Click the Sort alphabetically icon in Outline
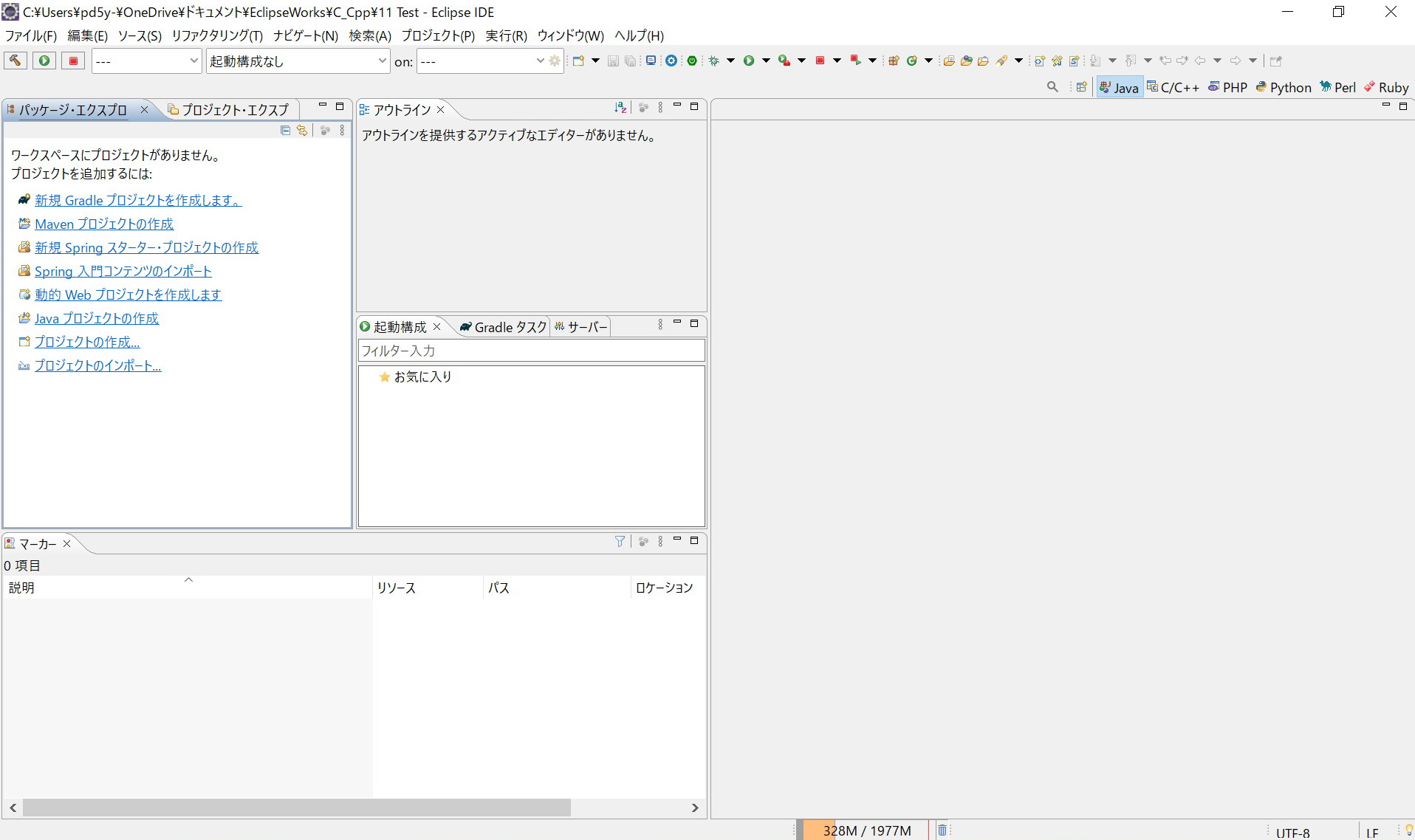 (620, 108)
